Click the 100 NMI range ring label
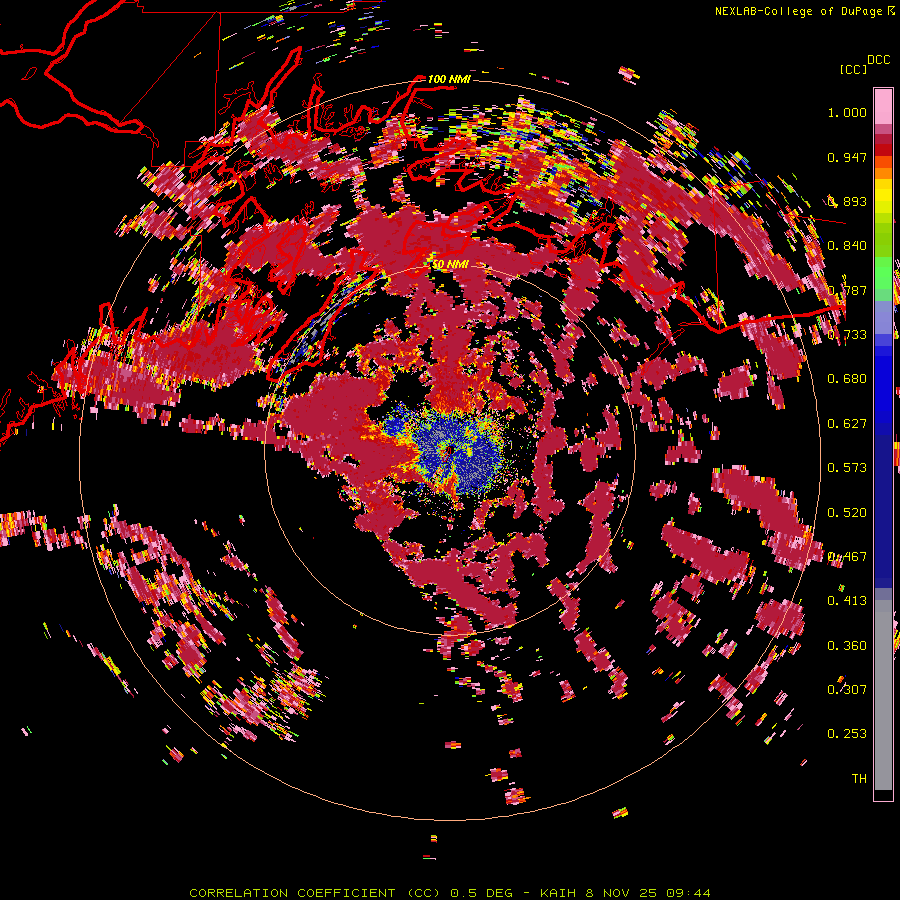 (x=449, y=79)
